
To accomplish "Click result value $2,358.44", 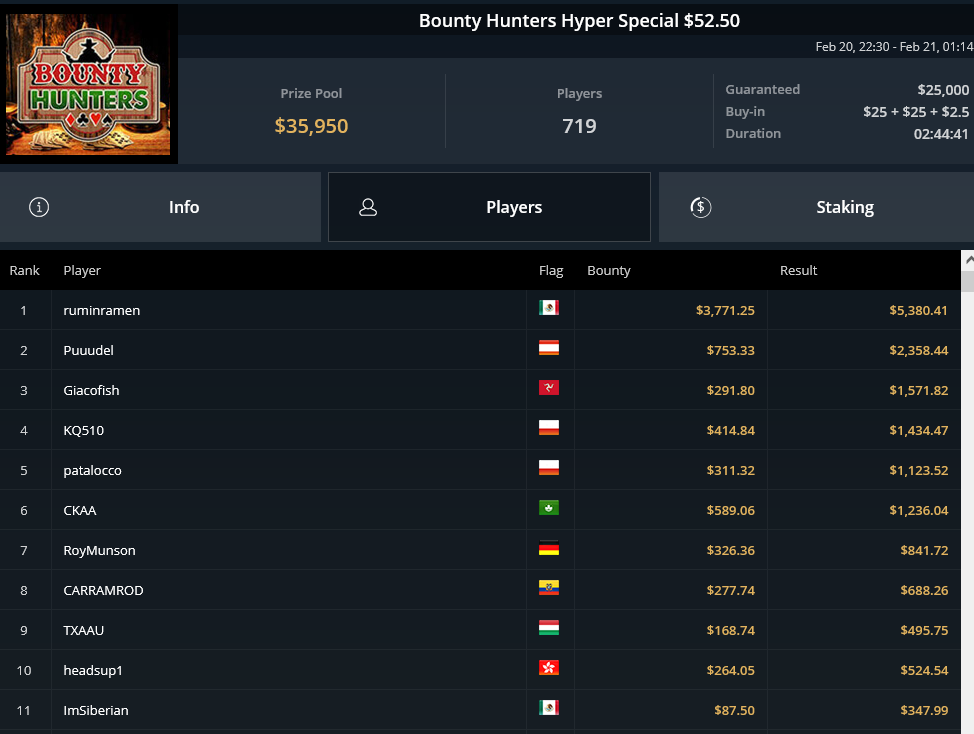I will point(918,350).
